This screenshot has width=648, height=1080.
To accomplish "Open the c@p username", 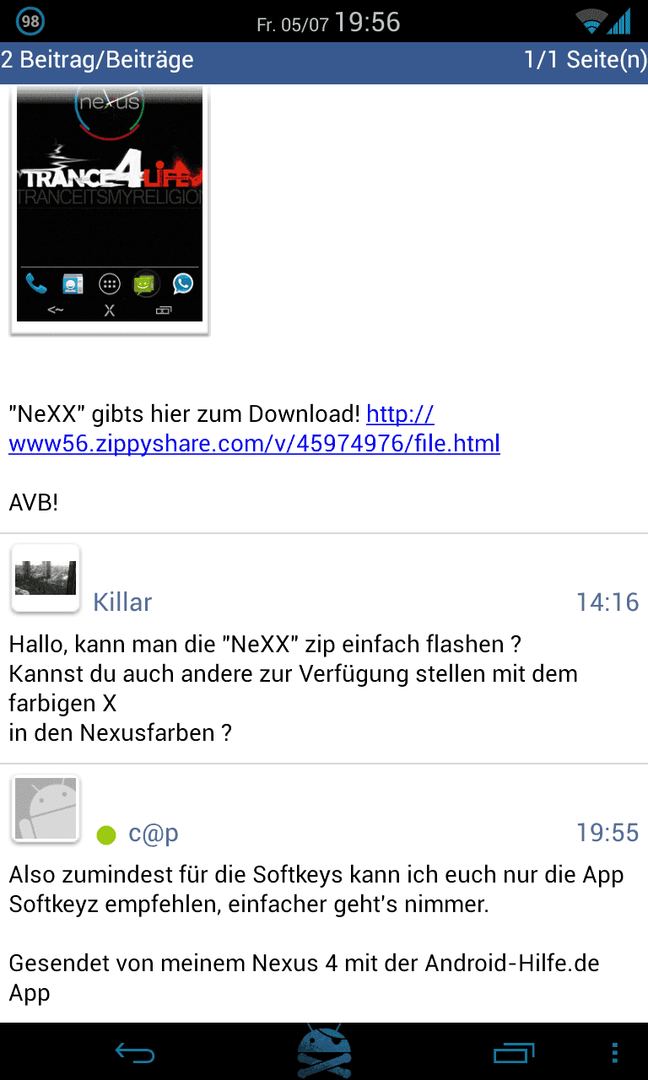I will (x=154, y=834).
